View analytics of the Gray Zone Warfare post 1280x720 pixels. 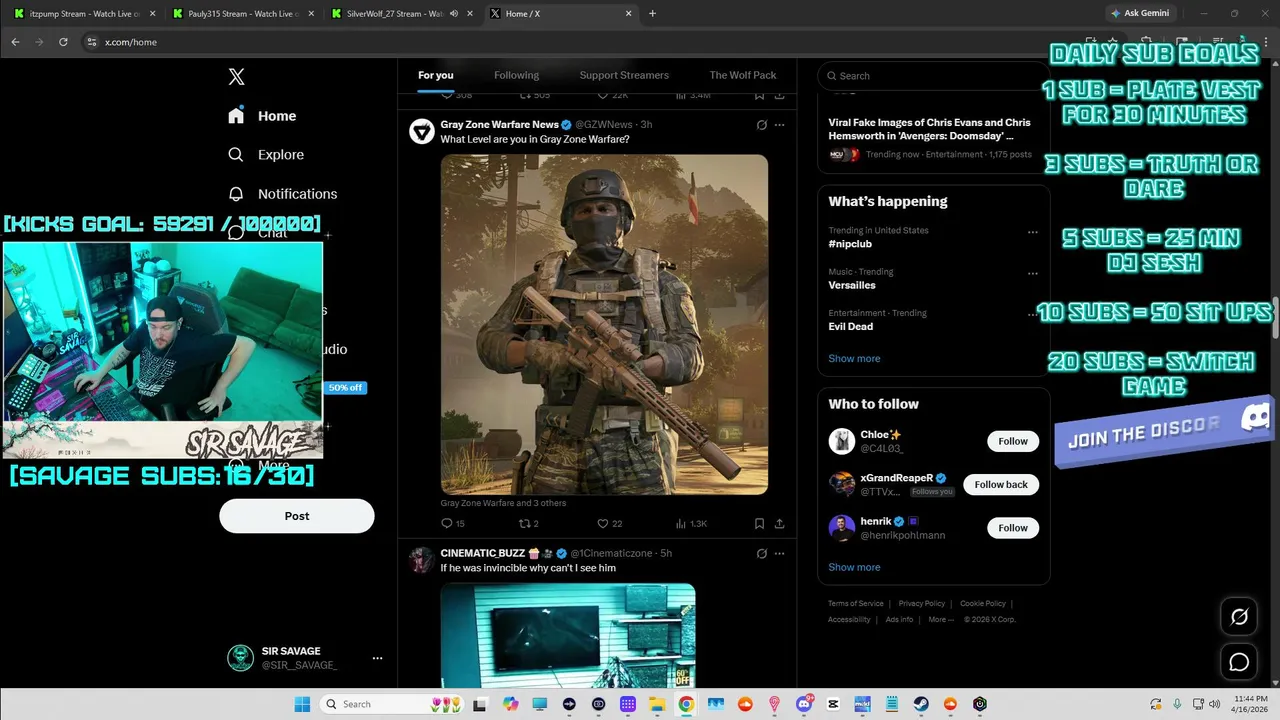pyautogui.click(x=692, y=523)
